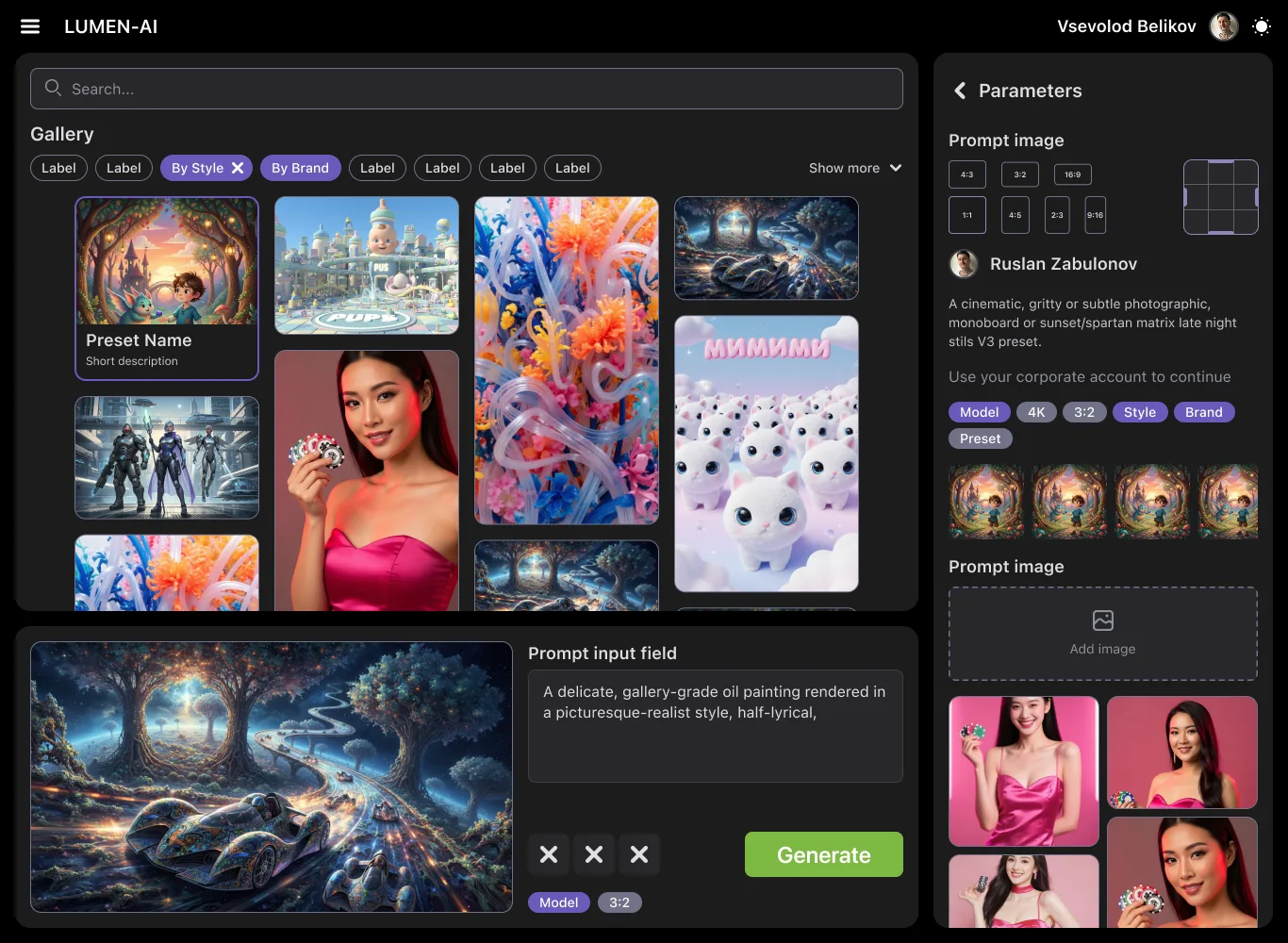This screenshot has width=1288, height=943.
Task: Toggle the sun theme icon
Action: coord(1261,26)
